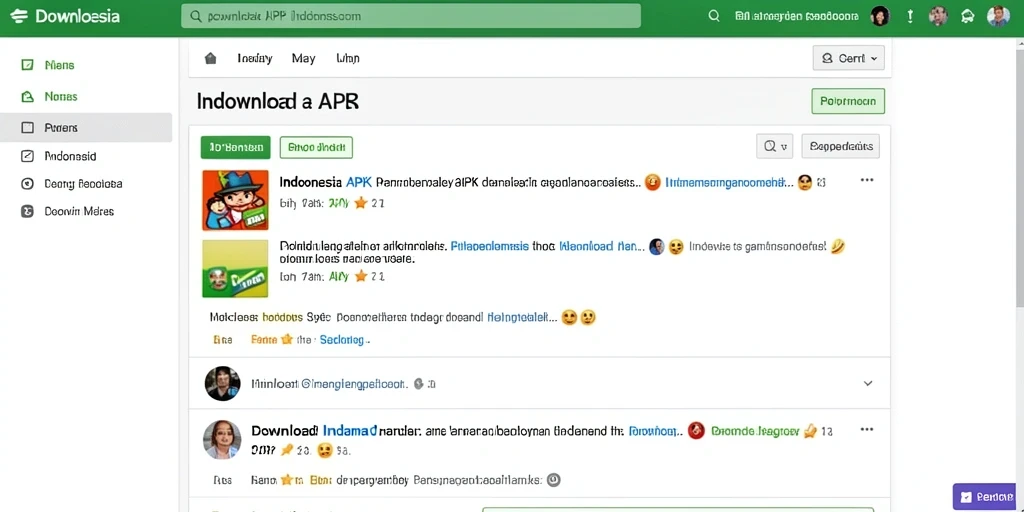Expand the search filter dropdown with arrow
Image resolution: width=1024 pixels, height=512 pixels.
point(775,146)
